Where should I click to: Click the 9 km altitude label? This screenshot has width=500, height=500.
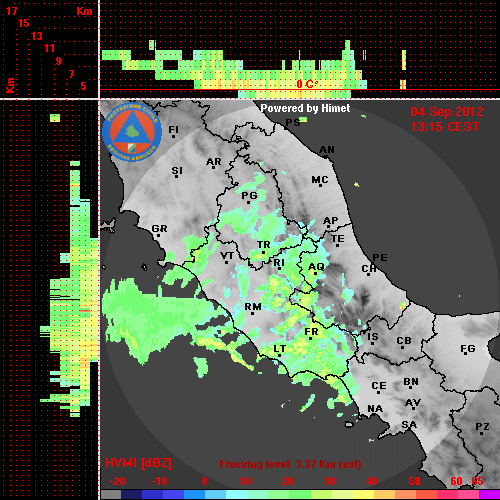pyautogui.click(x=59, y=61)
